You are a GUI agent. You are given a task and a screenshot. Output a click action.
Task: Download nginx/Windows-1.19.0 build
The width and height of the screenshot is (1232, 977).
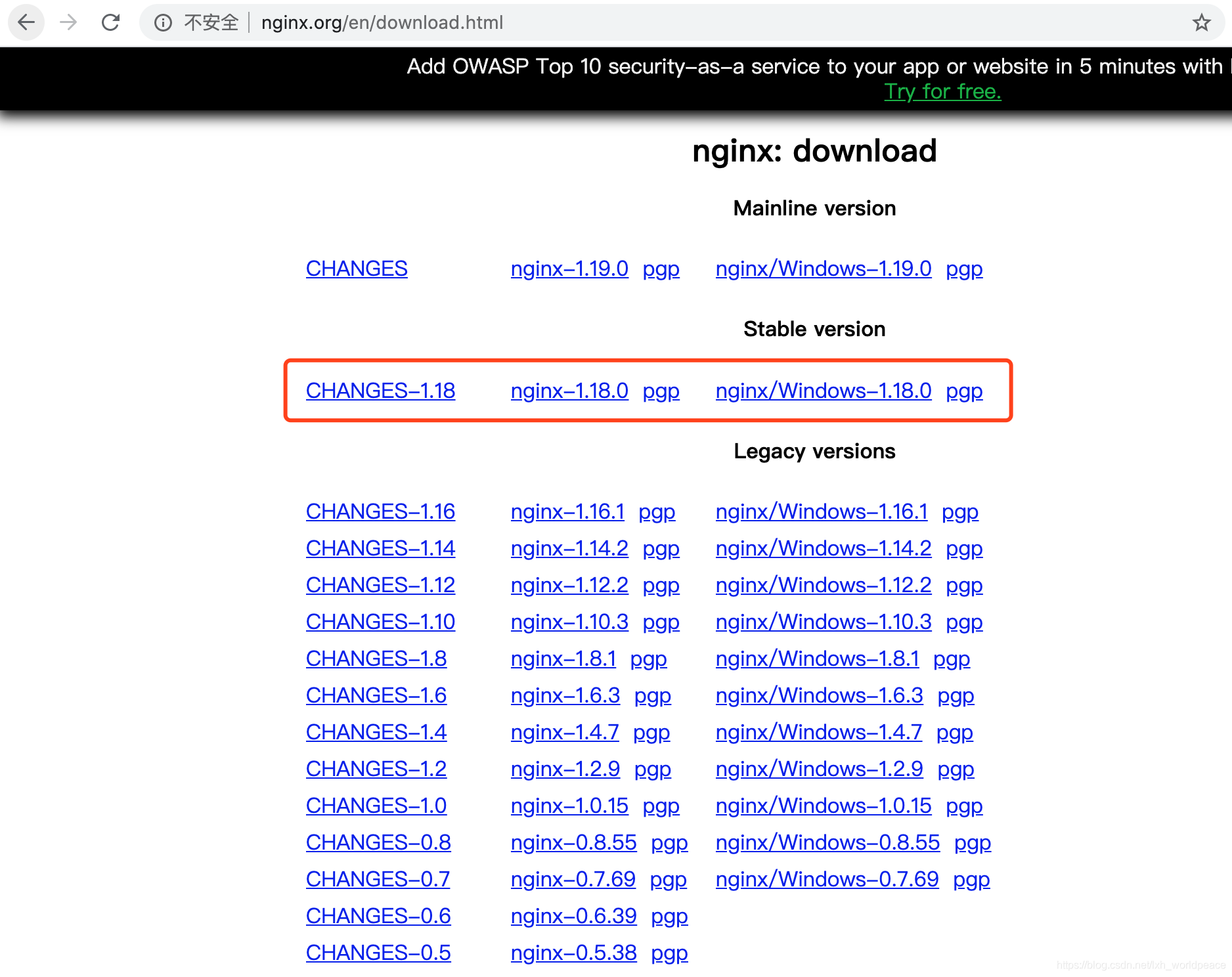pyautogui.click(x=823, y=268)
